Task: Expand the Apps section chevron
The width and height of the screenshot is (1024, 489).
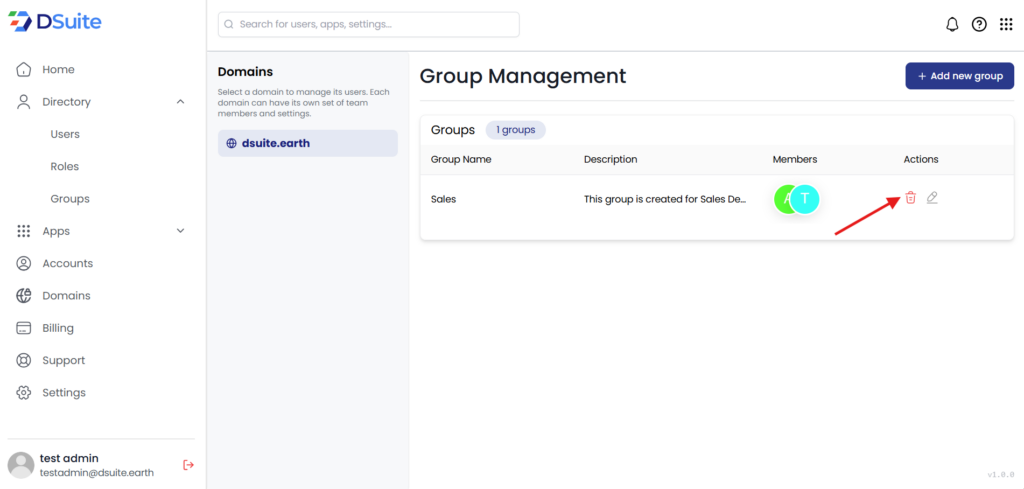Action: [x=180, y=231]
